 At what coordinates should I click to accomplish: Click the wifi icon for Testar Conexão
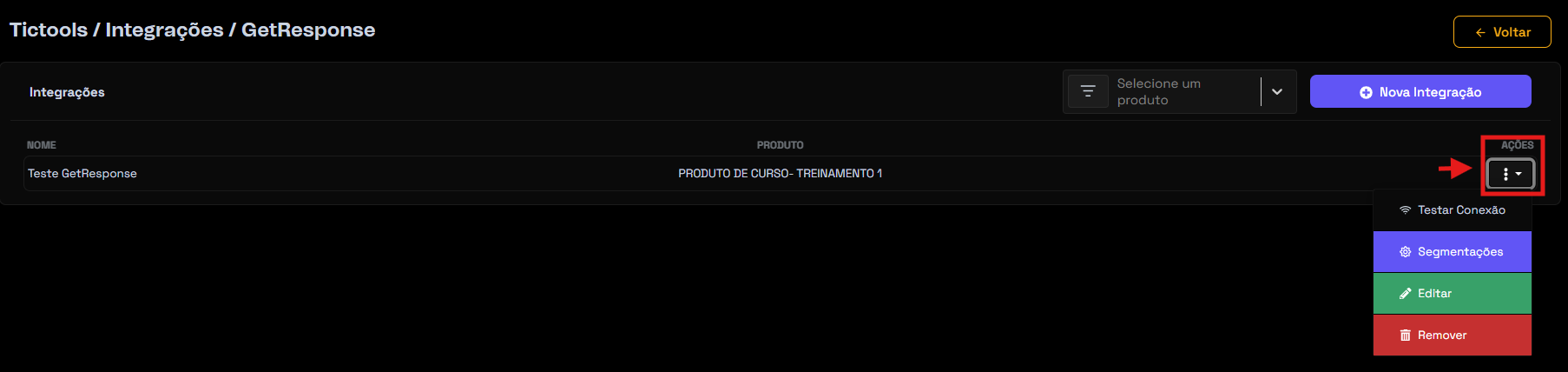[1405, 210]
